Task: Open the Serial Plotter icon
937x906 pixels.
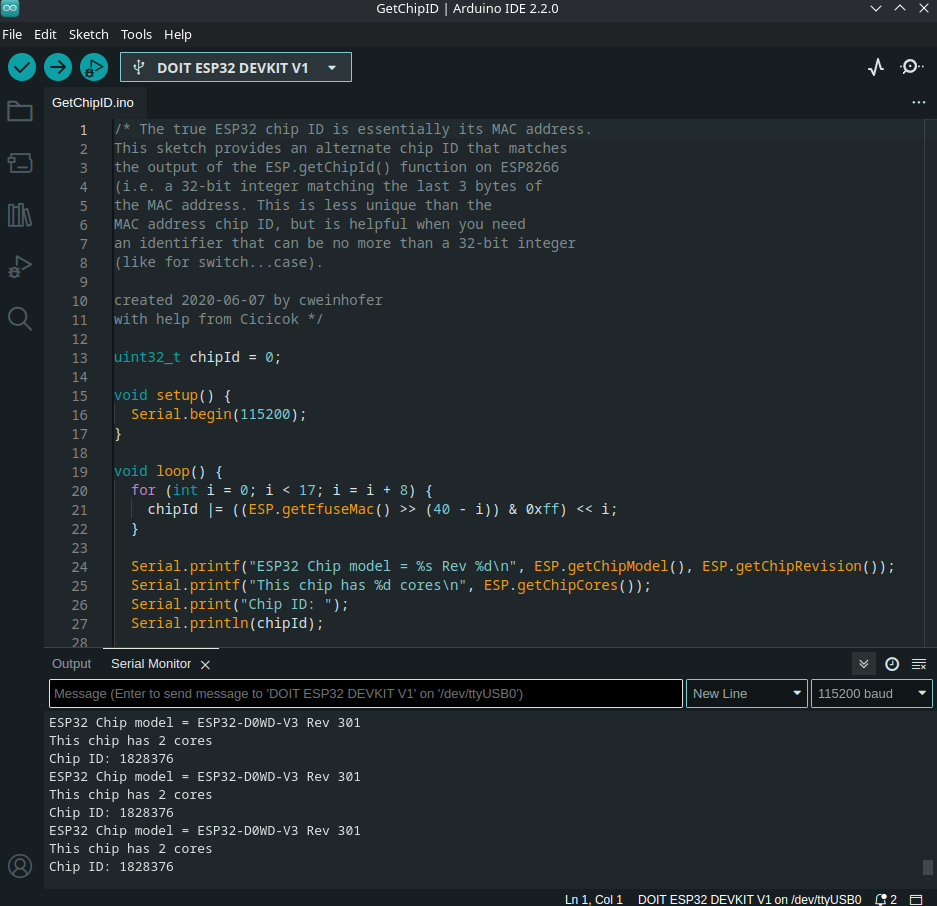Action: [x=875, y=67]
